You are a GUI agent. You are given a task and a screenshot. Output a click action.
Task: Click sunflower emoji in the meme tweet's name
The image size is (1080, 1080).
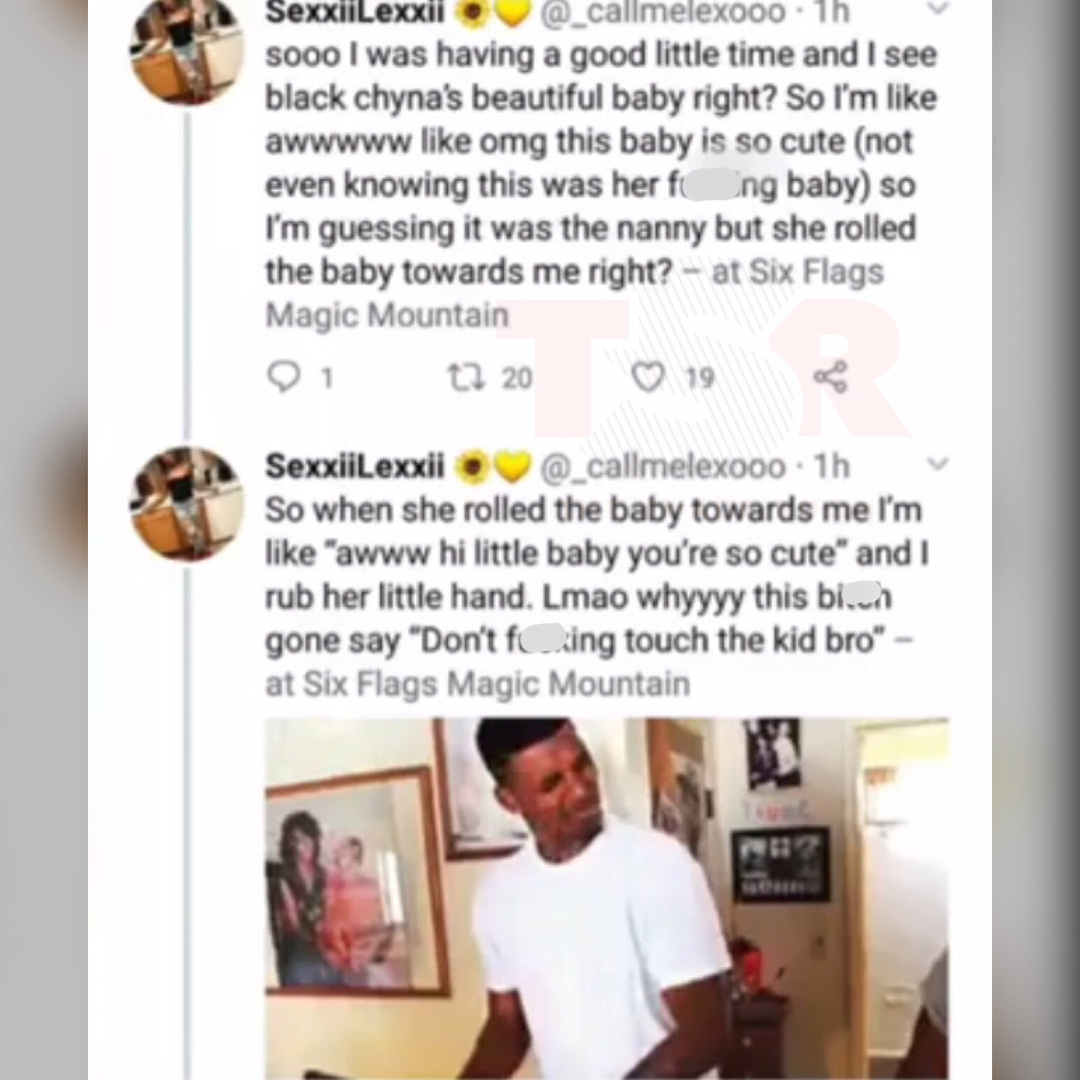(473, 468)
